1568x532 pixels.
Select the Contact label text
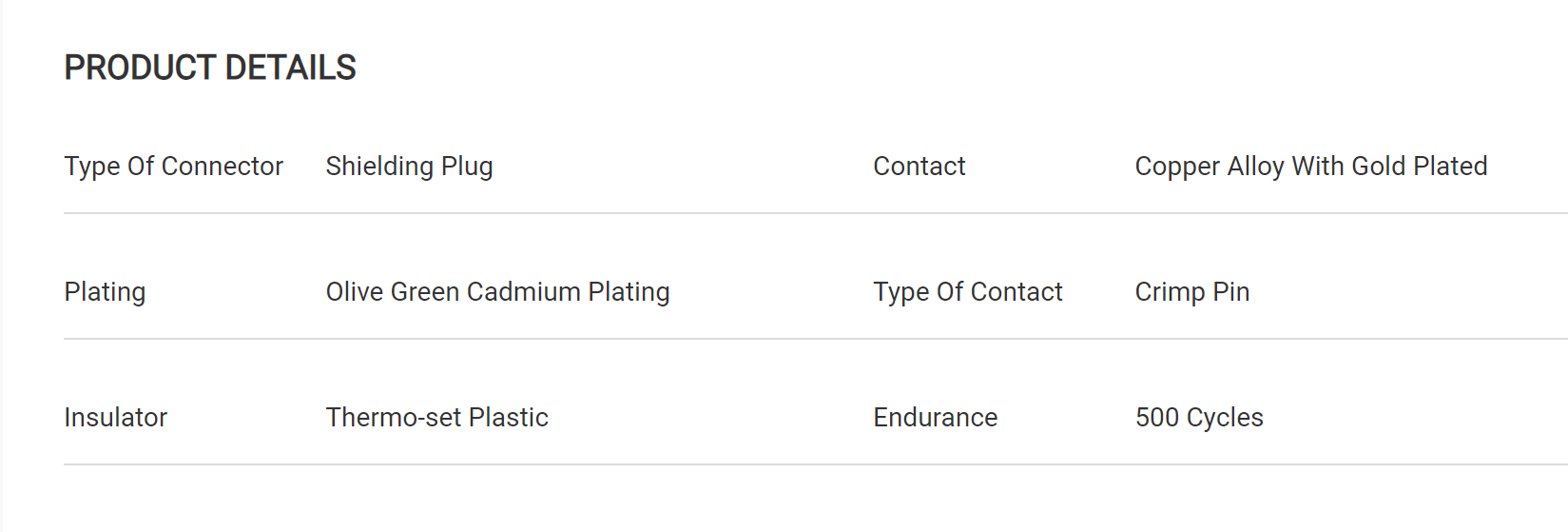pos(919,167)
